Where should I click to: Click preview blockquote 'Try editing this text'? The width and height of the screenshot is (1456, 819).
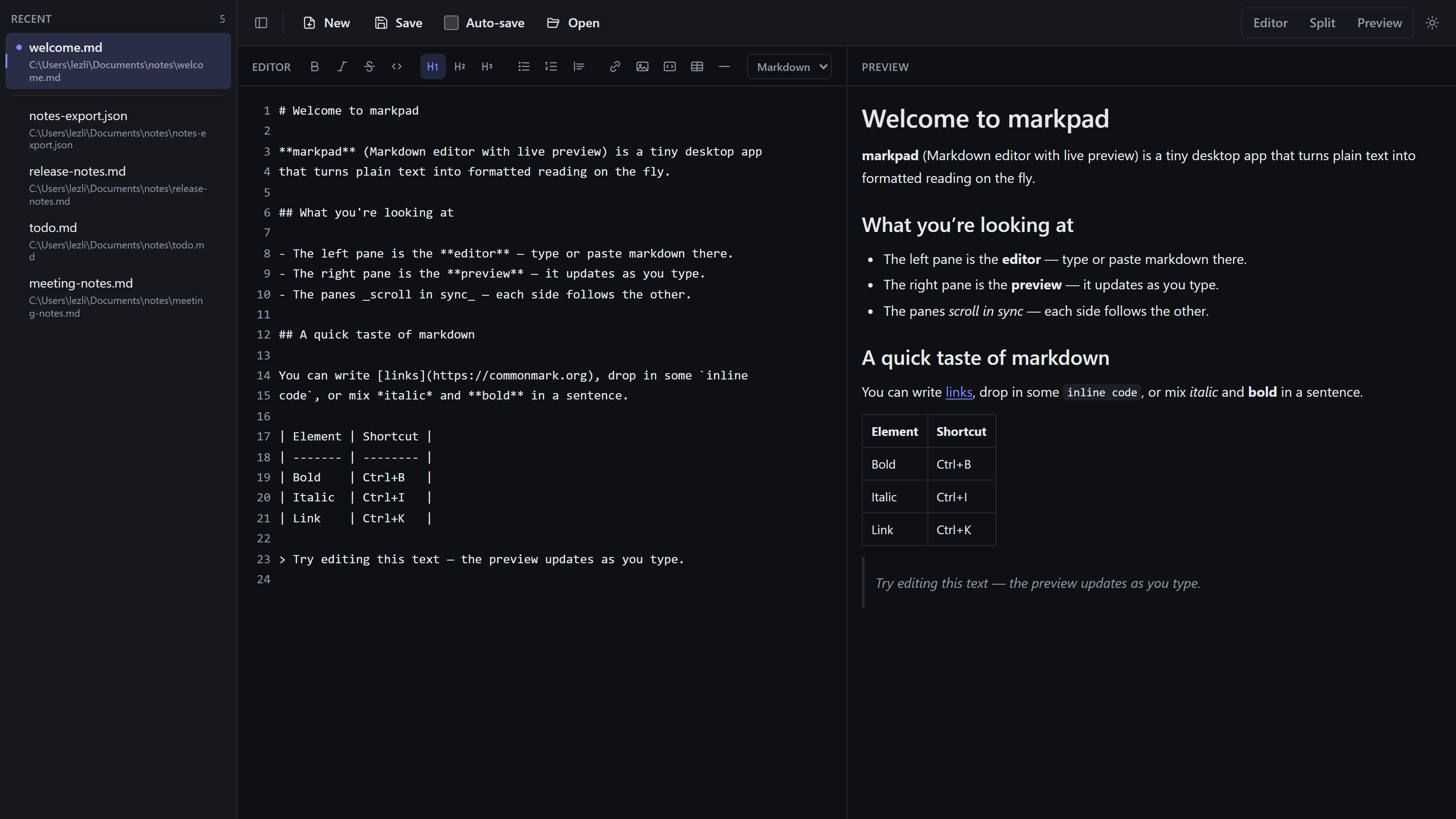coord(1038,583)
